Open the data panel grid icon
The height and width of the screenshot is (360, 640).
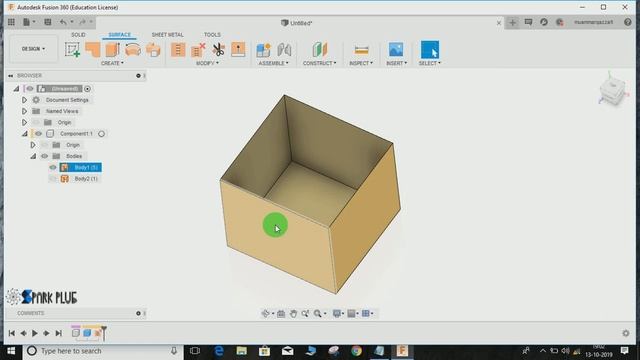[x=11, y=22]
